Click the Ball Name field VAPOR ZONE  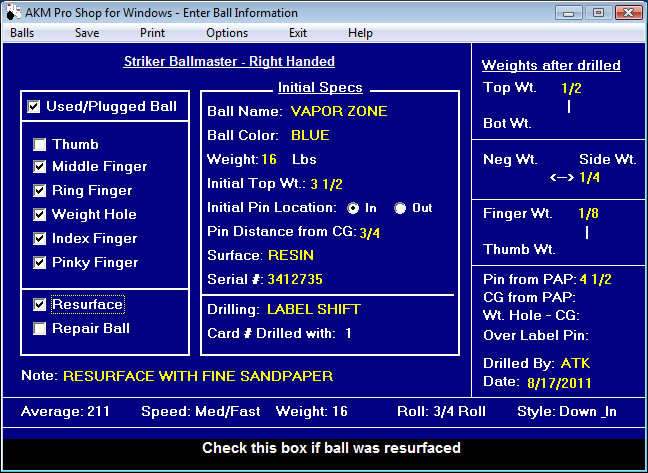[x=339, y=111]
